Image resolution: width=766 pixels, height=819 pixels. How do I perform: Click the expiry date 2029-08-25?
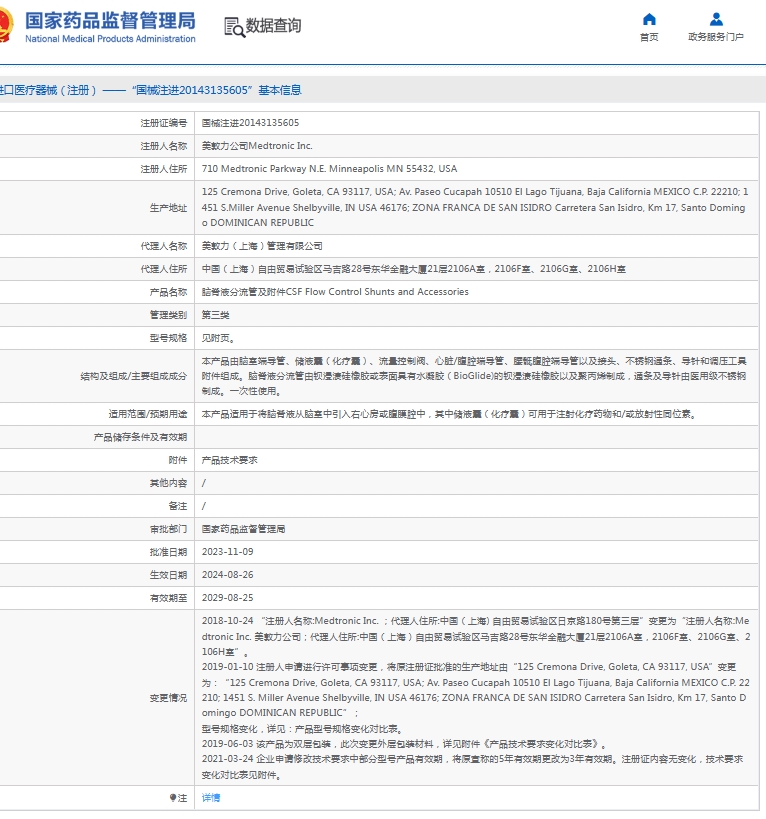(228, 598)
